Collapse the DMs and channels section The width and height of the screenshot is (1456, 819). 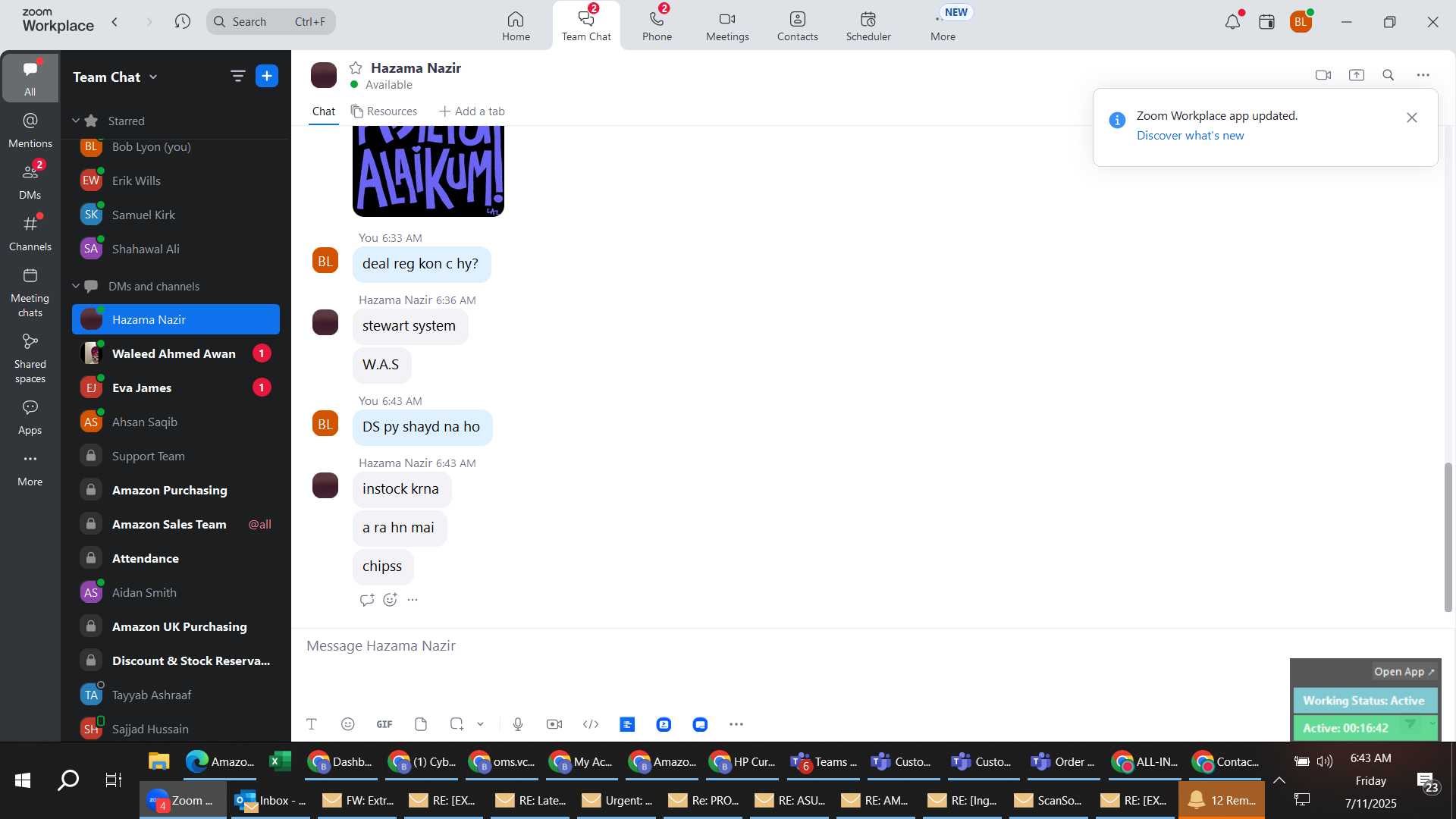[76, 286]
